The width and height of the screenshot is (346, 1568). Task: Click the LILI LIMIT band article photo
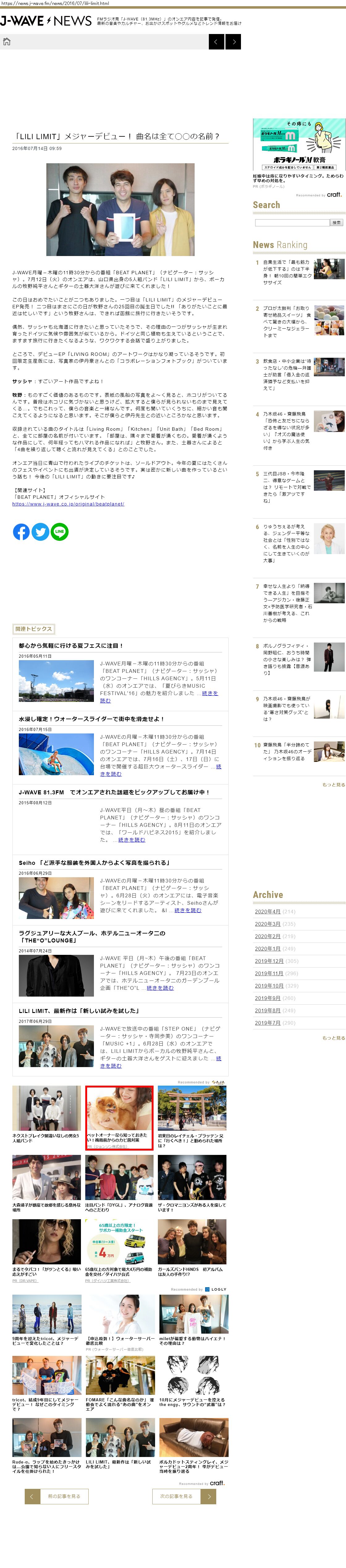click(120, 209)
